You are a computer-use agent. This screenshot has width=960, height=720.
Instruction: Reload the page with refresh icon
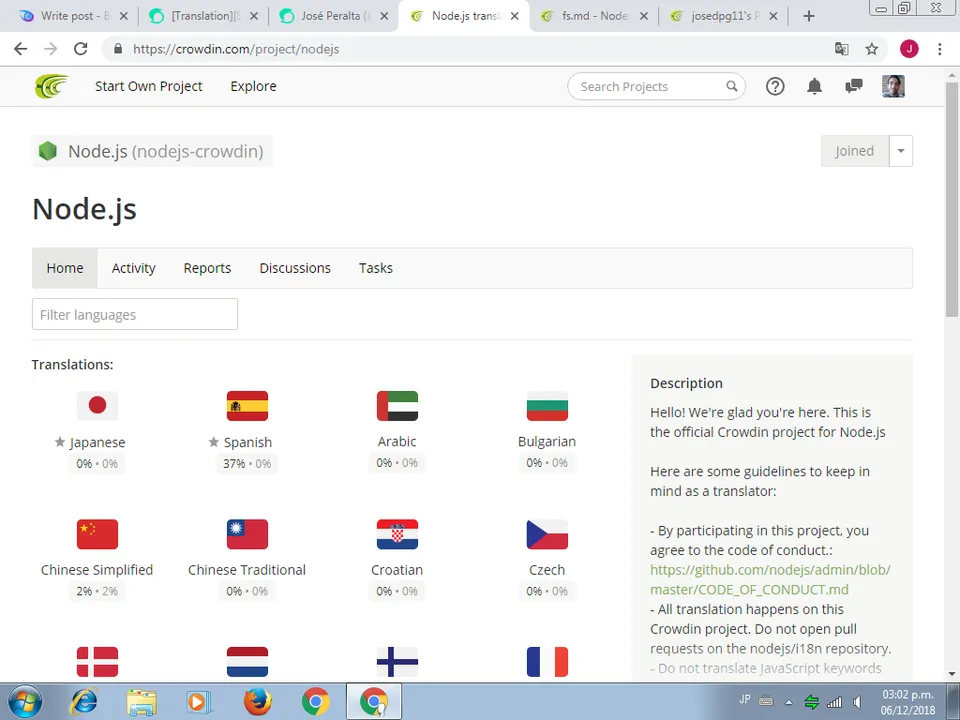pyautogui.click(x=80, y=49)
